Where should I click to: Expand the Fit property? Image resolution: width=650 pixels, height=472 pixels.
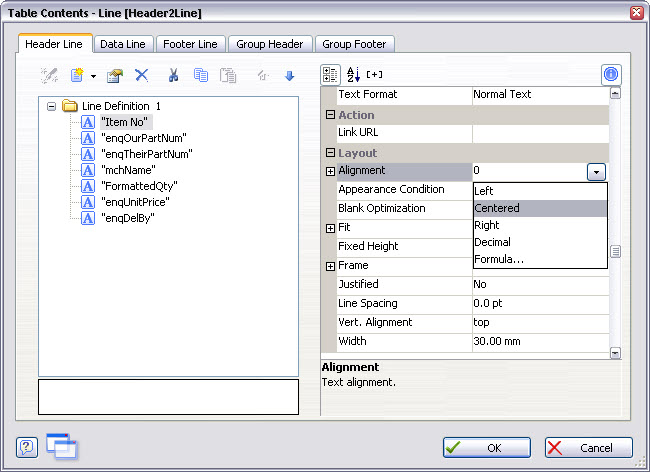330,228
